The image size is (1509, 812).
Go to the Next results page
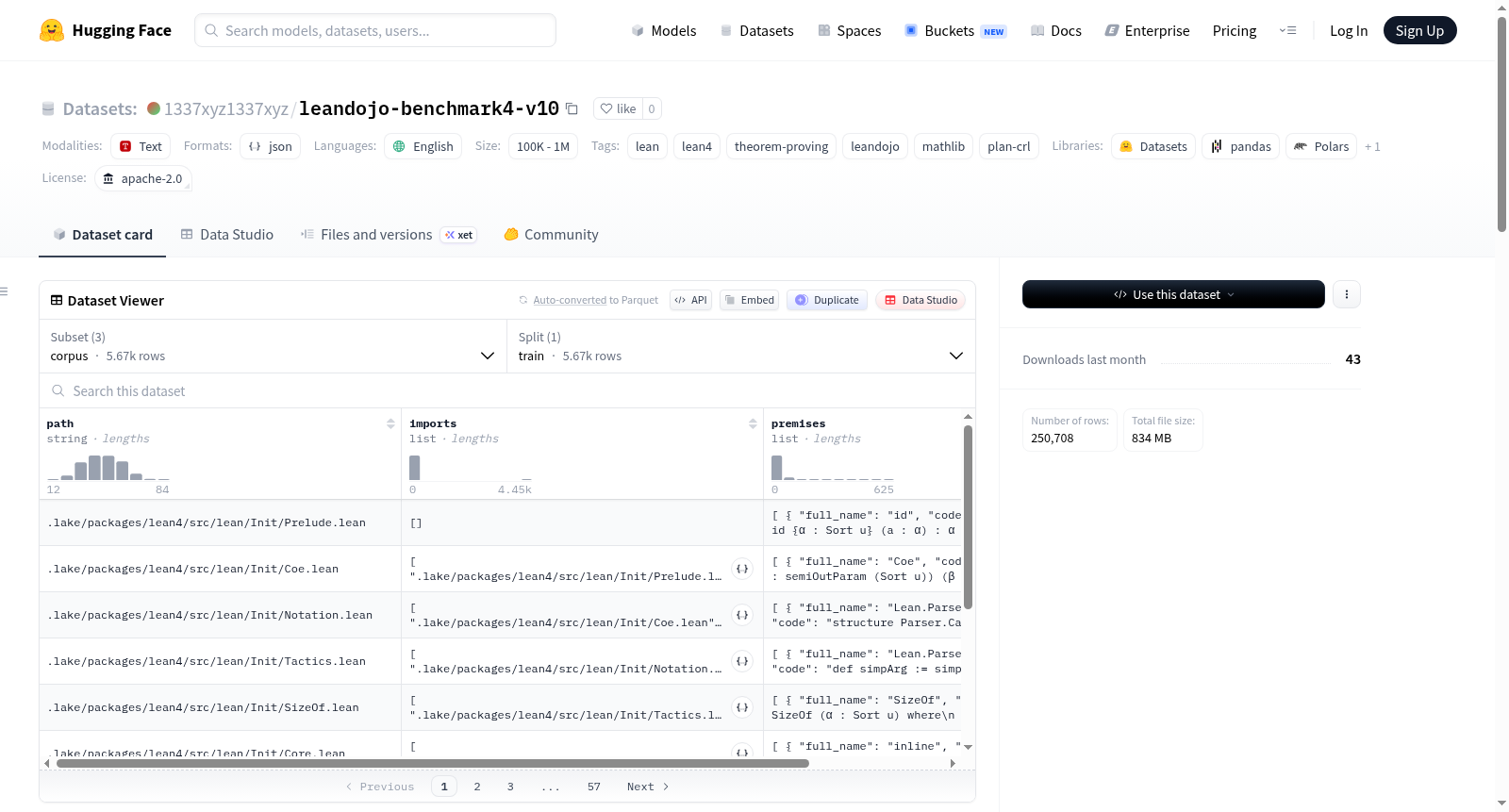[x=648, y=787]
